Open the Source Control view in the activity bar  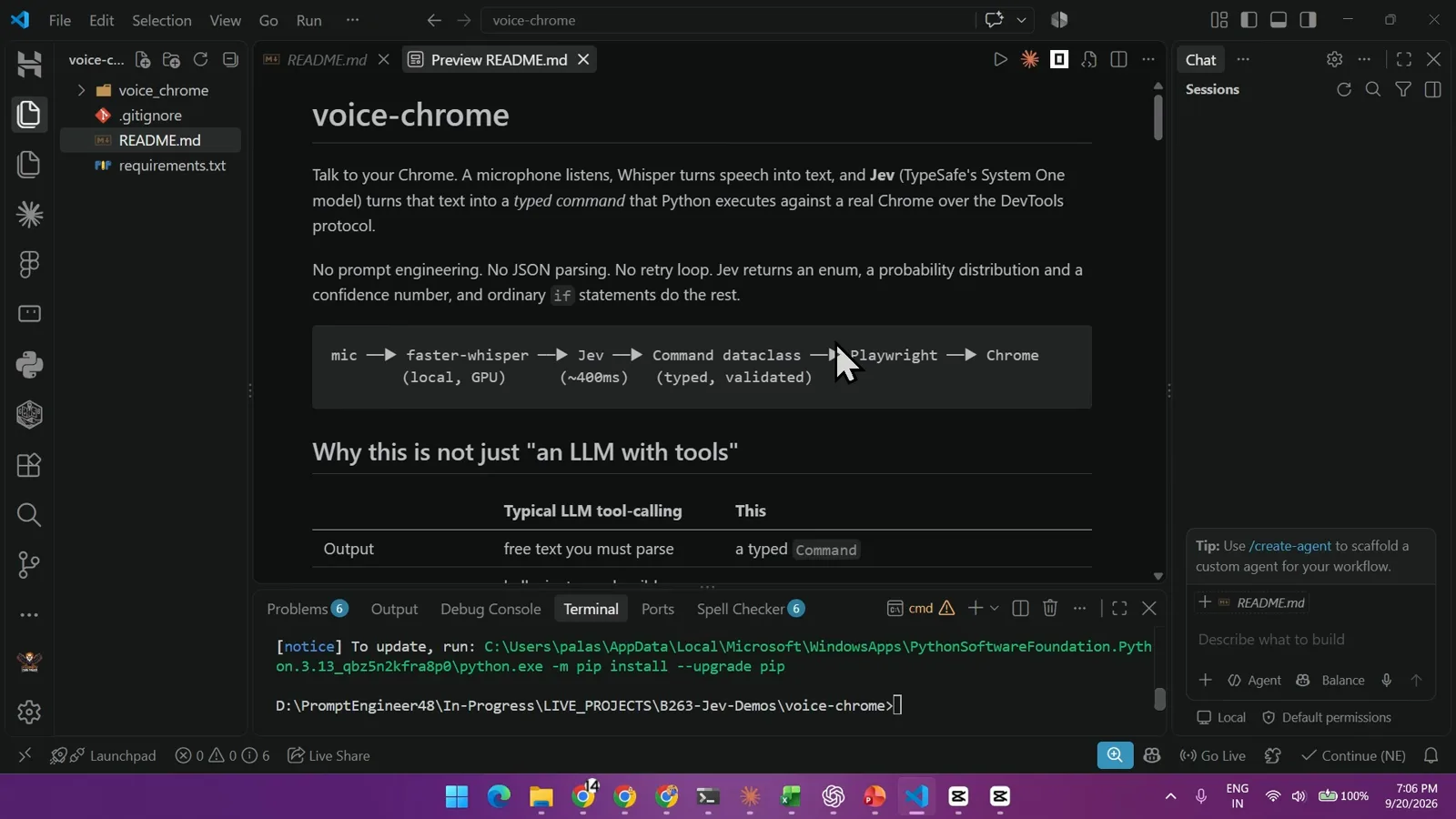(x=29, y=565)
